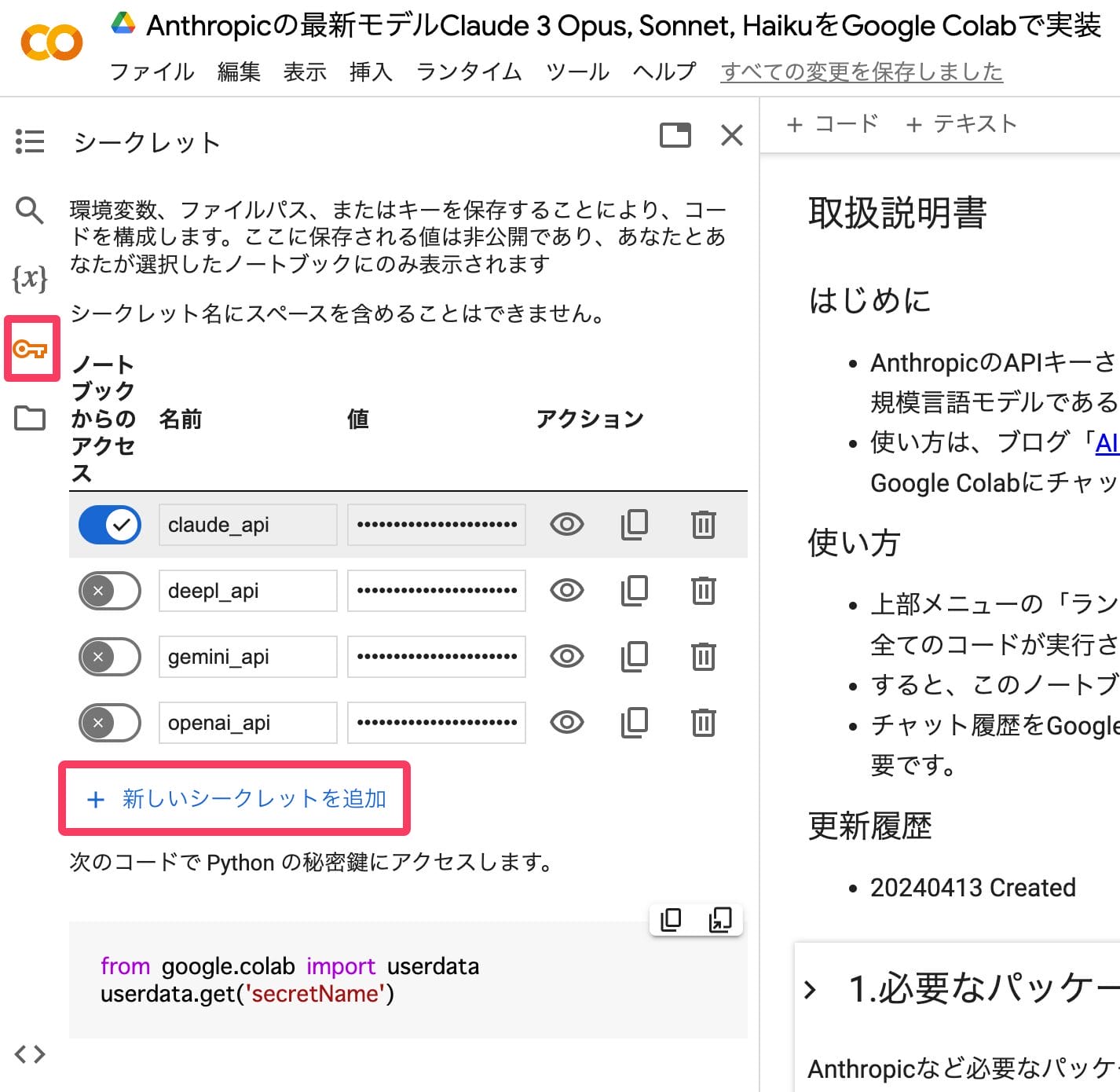This screenshot has height=1092, width=1120.
Task: Click the code snippets icon at bottom left
Action: (x=30, y=1054)
